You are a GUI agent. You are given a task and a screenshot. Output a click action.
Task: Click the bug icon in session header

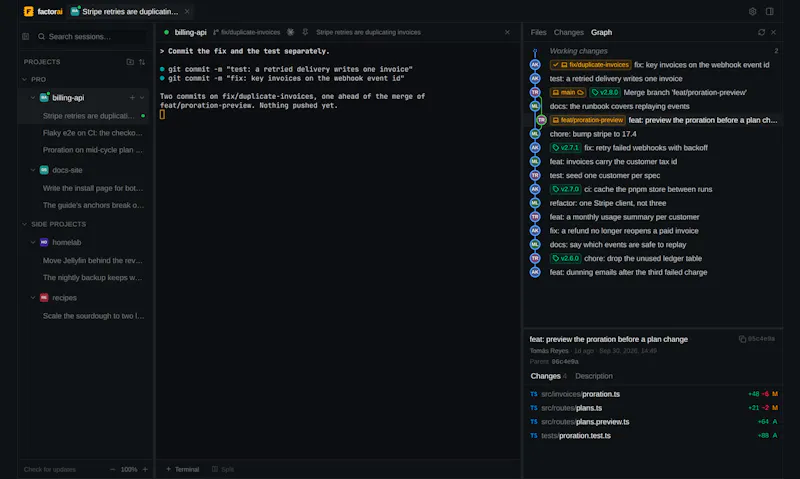[290, 32]
